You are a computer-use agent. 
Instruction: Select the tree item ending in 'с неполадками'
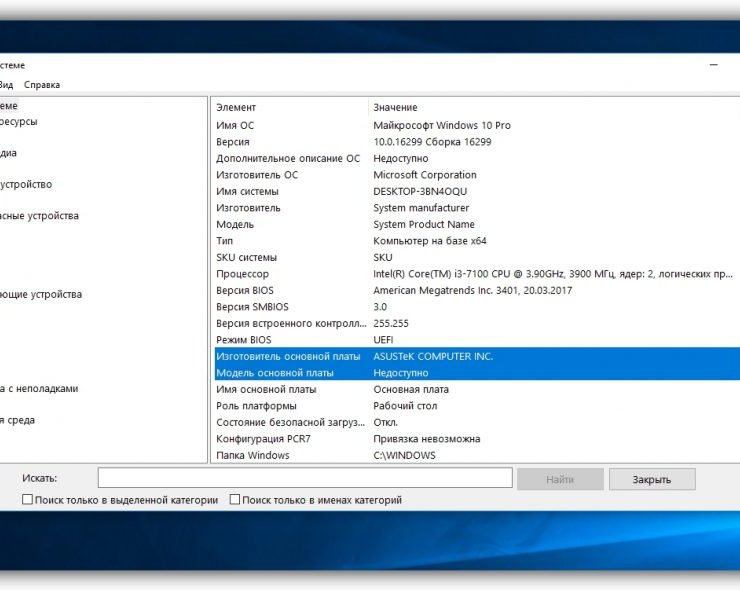38,389
